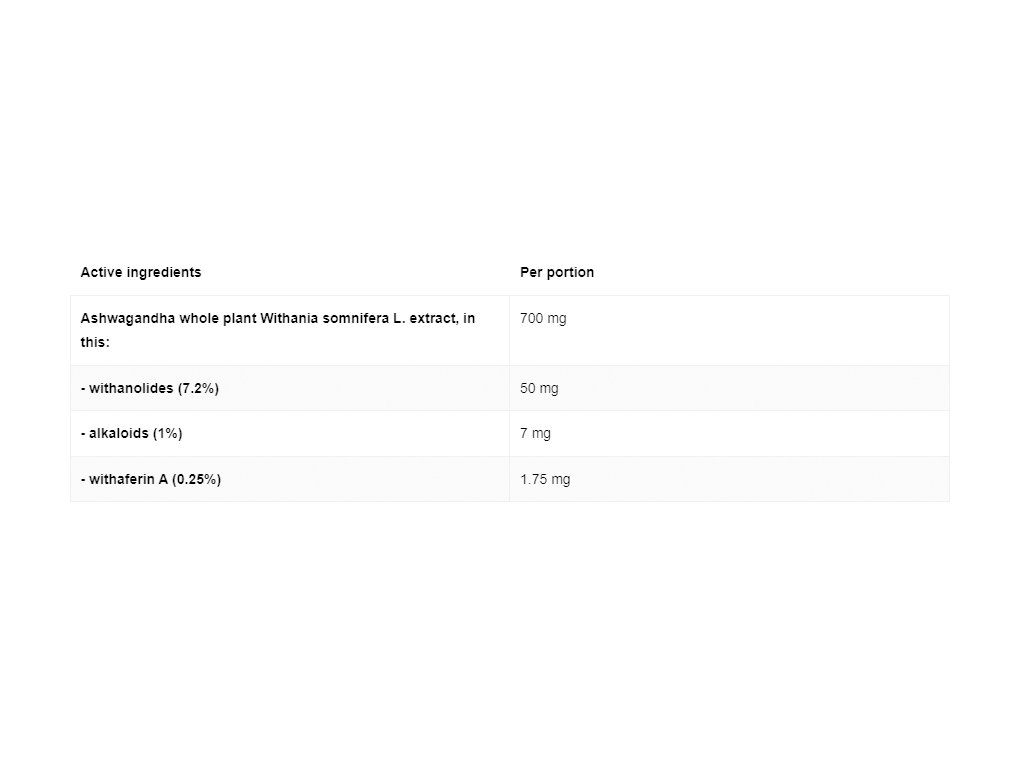
Task: Click the "Active ingredients" column header
Action: coord(140,272)
